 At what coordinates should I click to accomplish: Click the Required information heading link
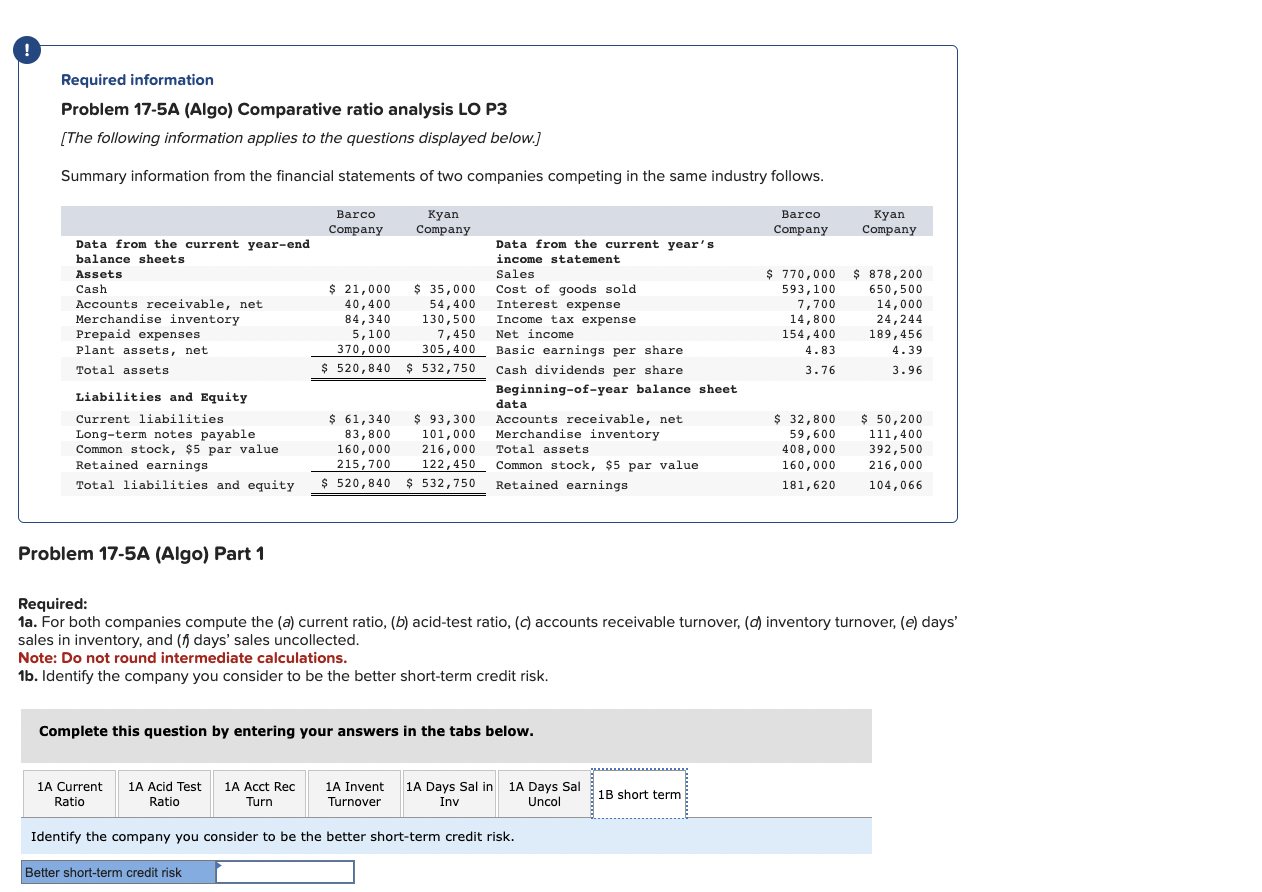[x=137, y=80]
